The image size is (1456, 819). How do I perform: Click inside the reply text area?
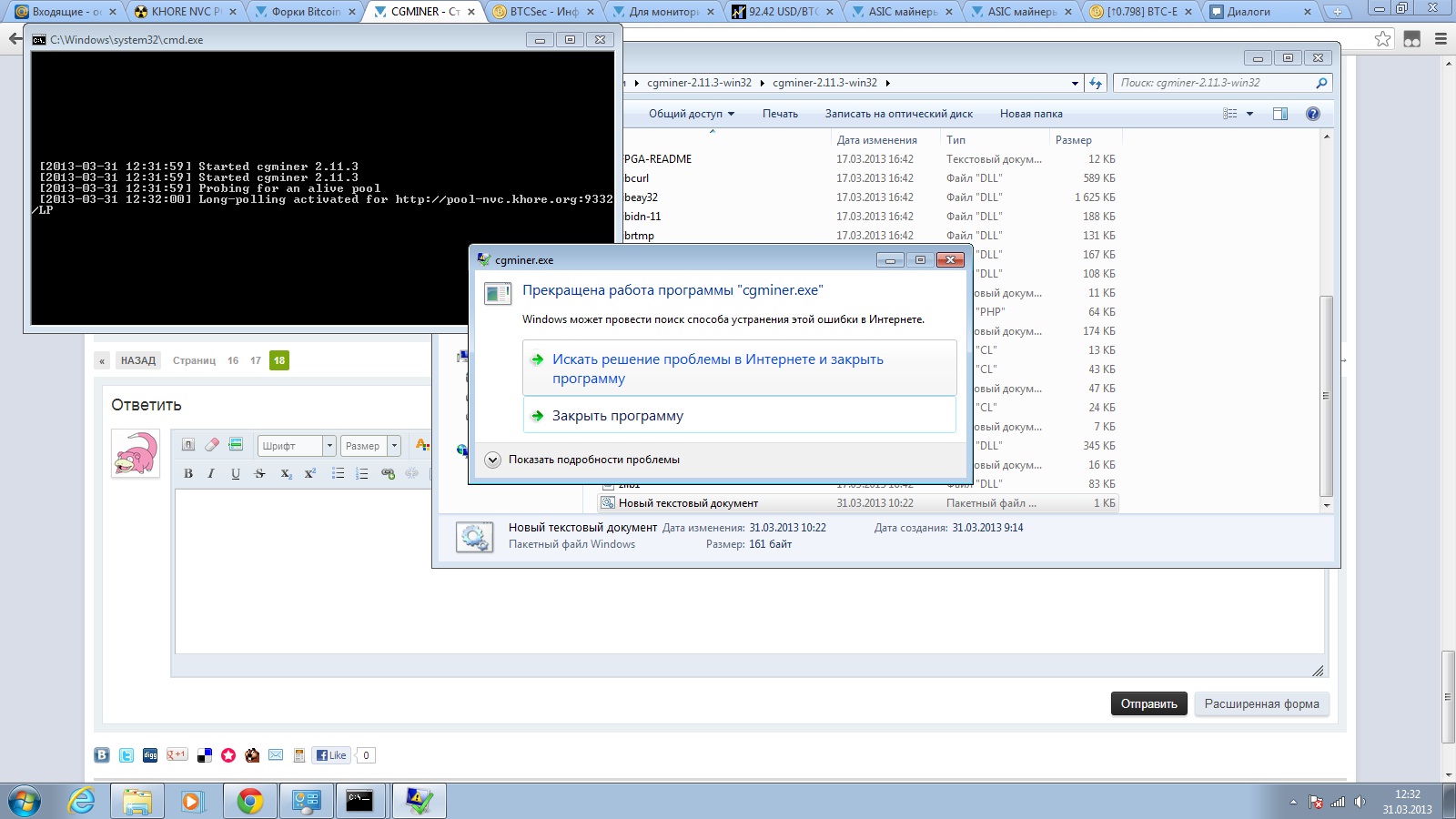749,571
